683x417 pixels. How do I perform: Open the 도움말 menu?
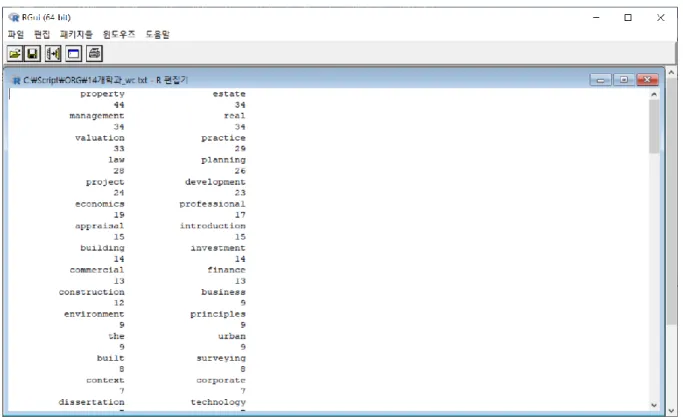point(157,34)
